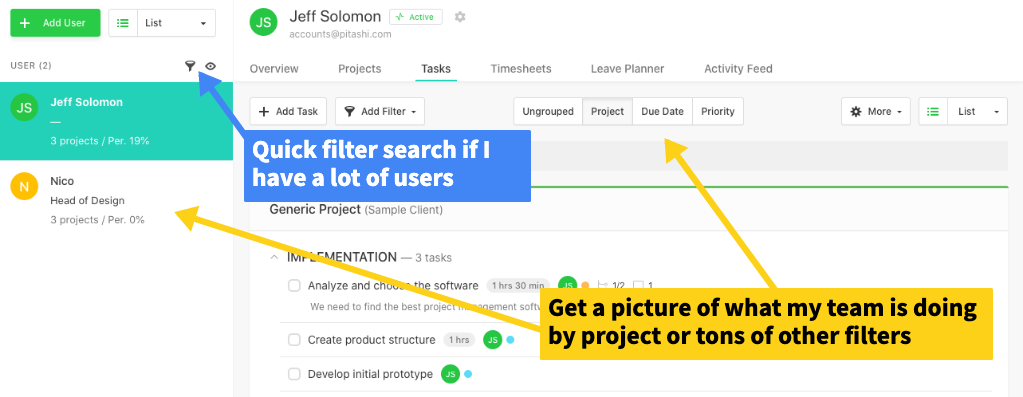
Task: Toggle the eye visibility icon in user list
Action: coord(210,66)
